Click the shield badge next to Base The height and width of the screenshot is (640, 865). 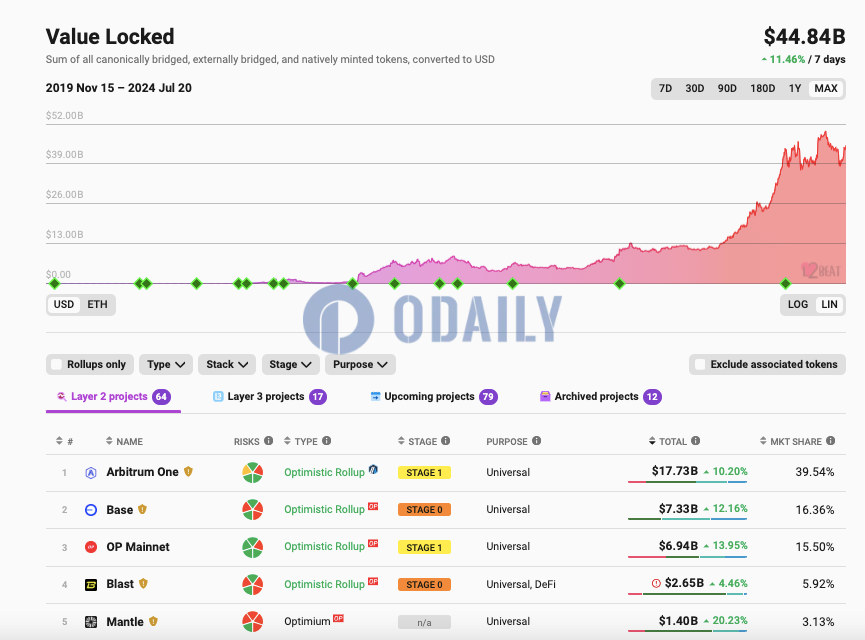click(x=142, y=509)
